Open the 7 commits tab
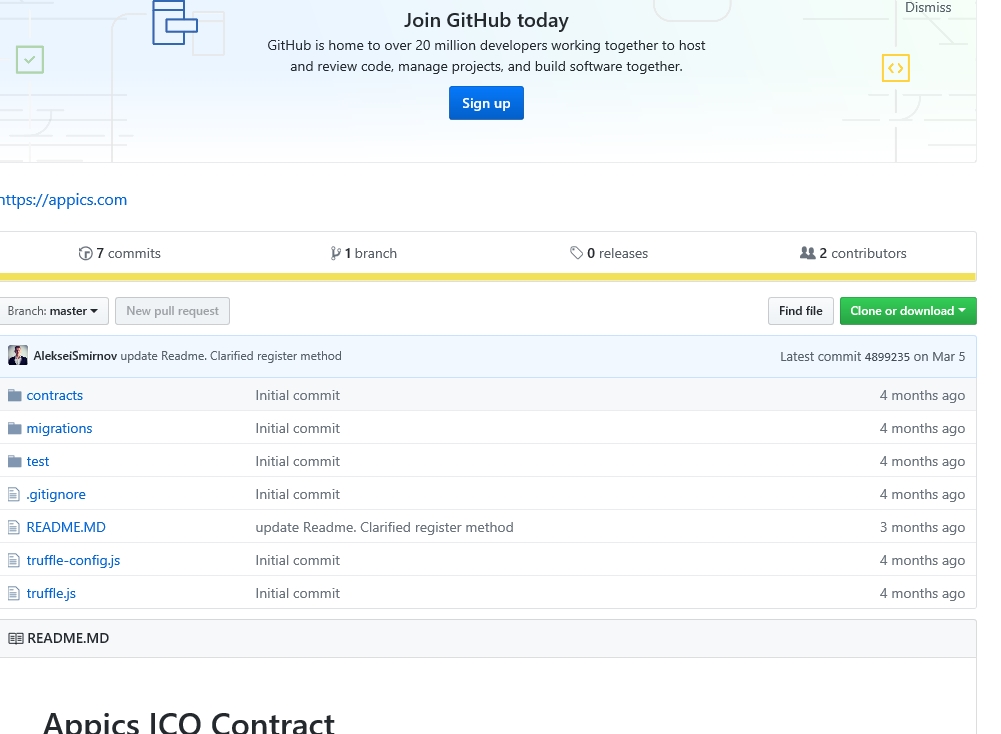The height and width of the screenshot is (734, 1001). coord(119,253)
